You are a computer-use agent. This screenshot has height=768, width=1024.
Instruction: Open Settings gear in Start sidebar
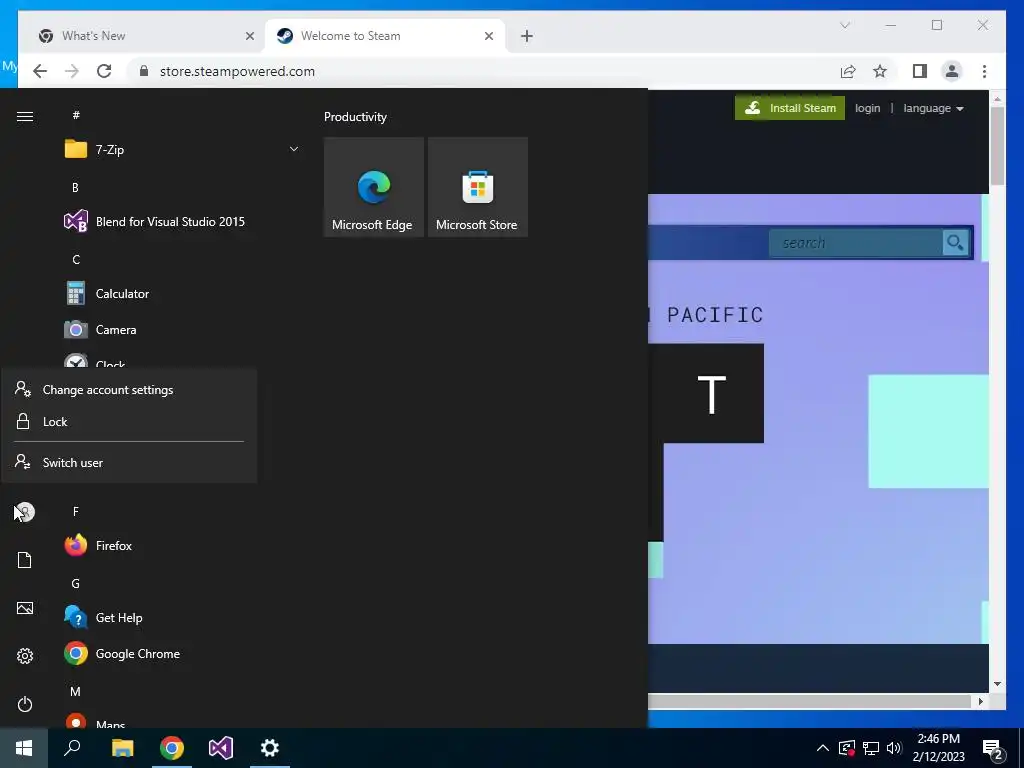point(25,656)
